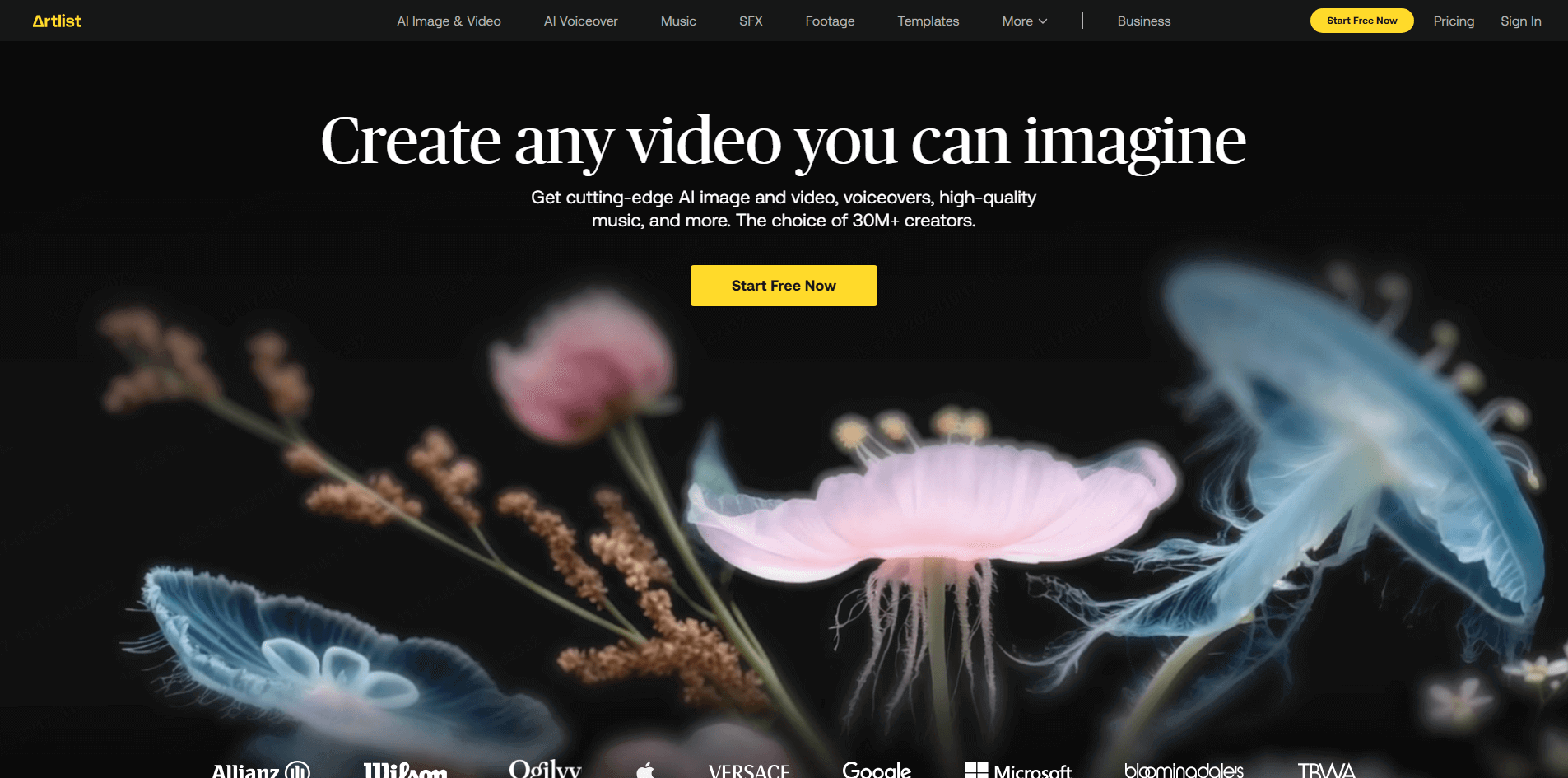The width and height of the screenshot is (1568, 778).
Task: Click the small header Start Free Now button
Action: click(1361, 21)
